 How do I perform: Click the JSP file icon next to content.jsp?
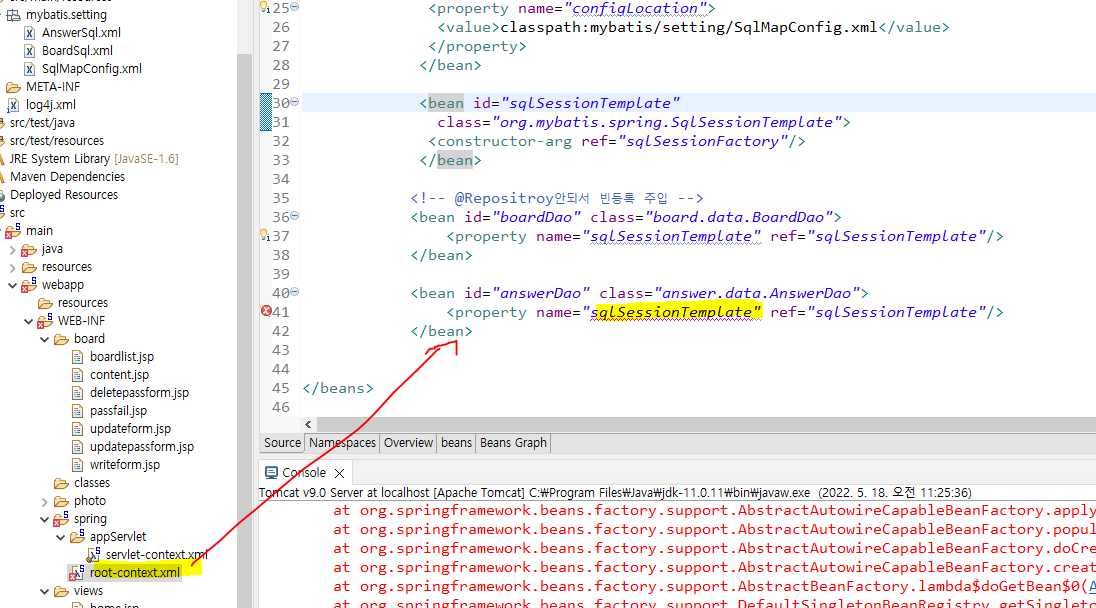[78, 375]
